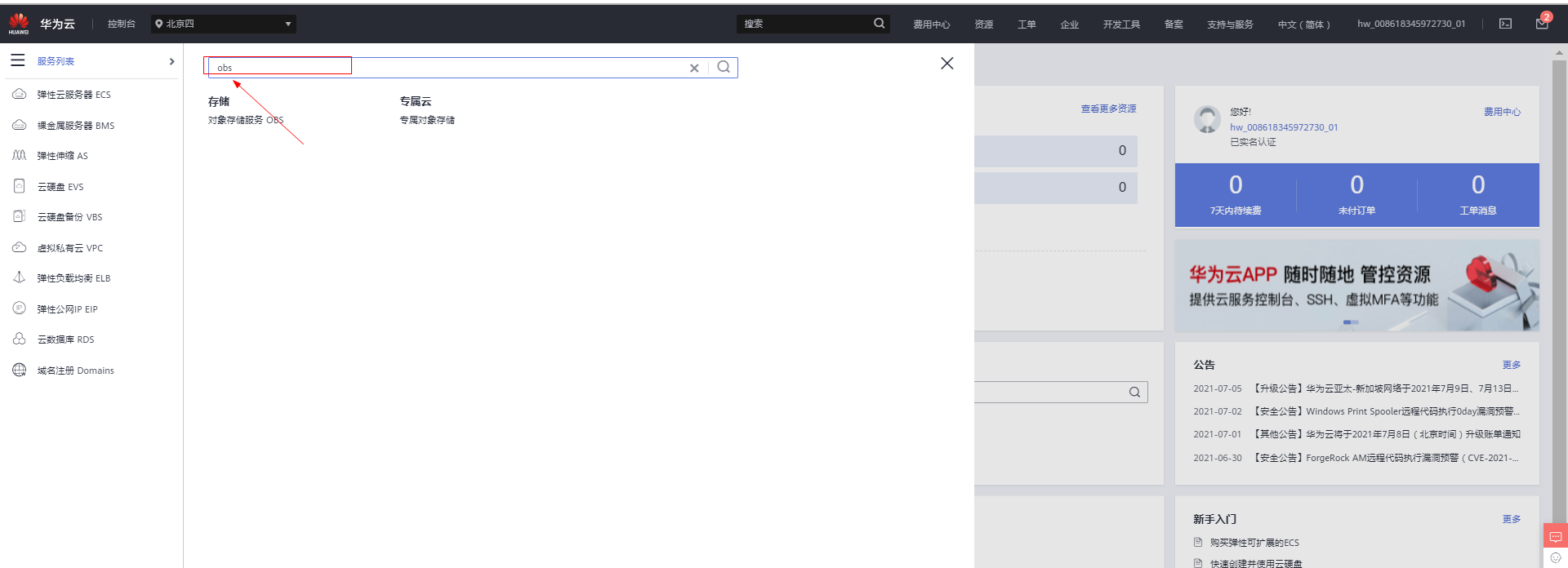Open the 费用中心 menu in top bar
This screenshot has height=568, width=1568.
point(931,24)
